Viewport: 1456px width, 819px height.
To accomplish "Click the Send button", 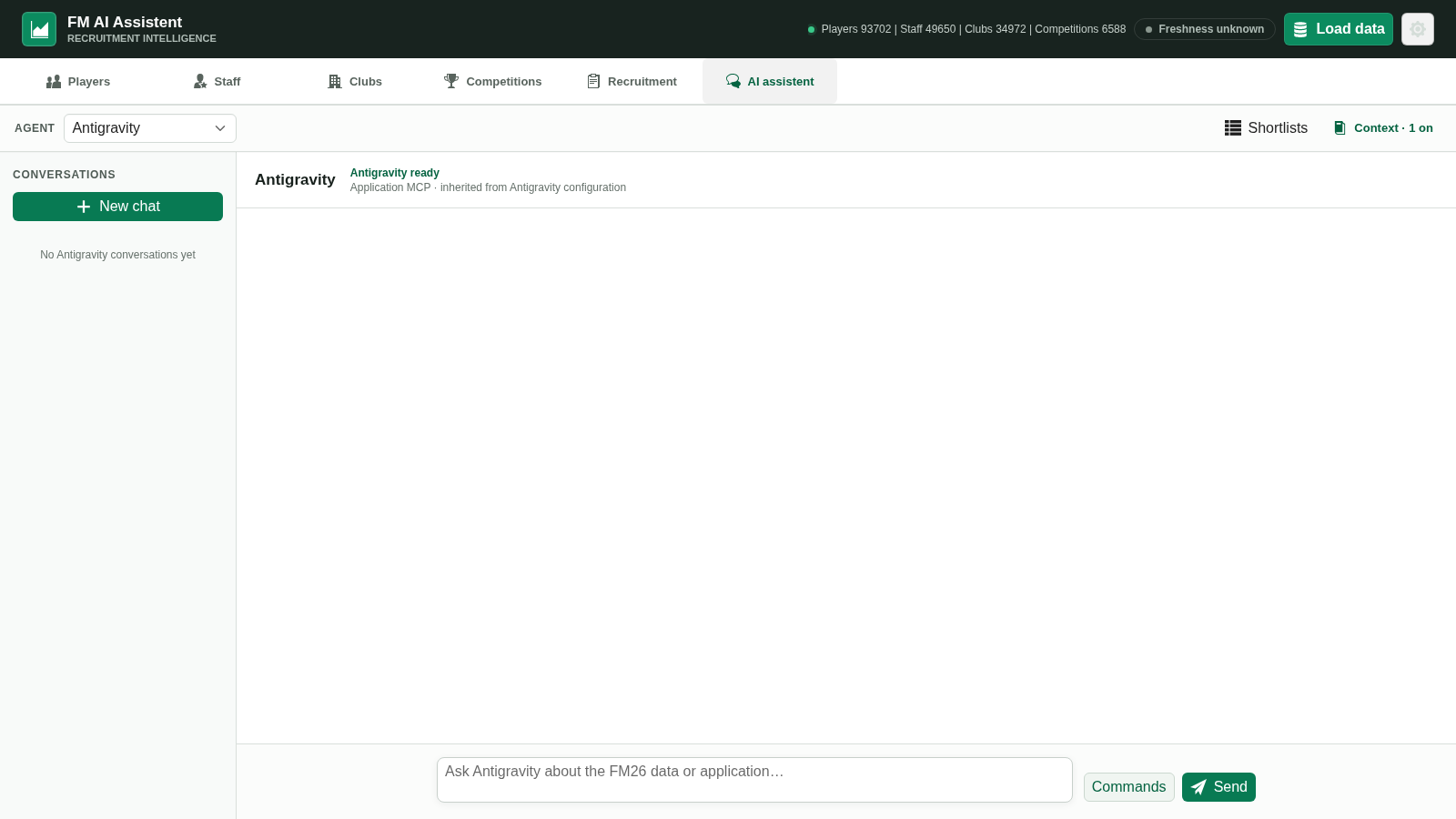I will coord(1218,787).
